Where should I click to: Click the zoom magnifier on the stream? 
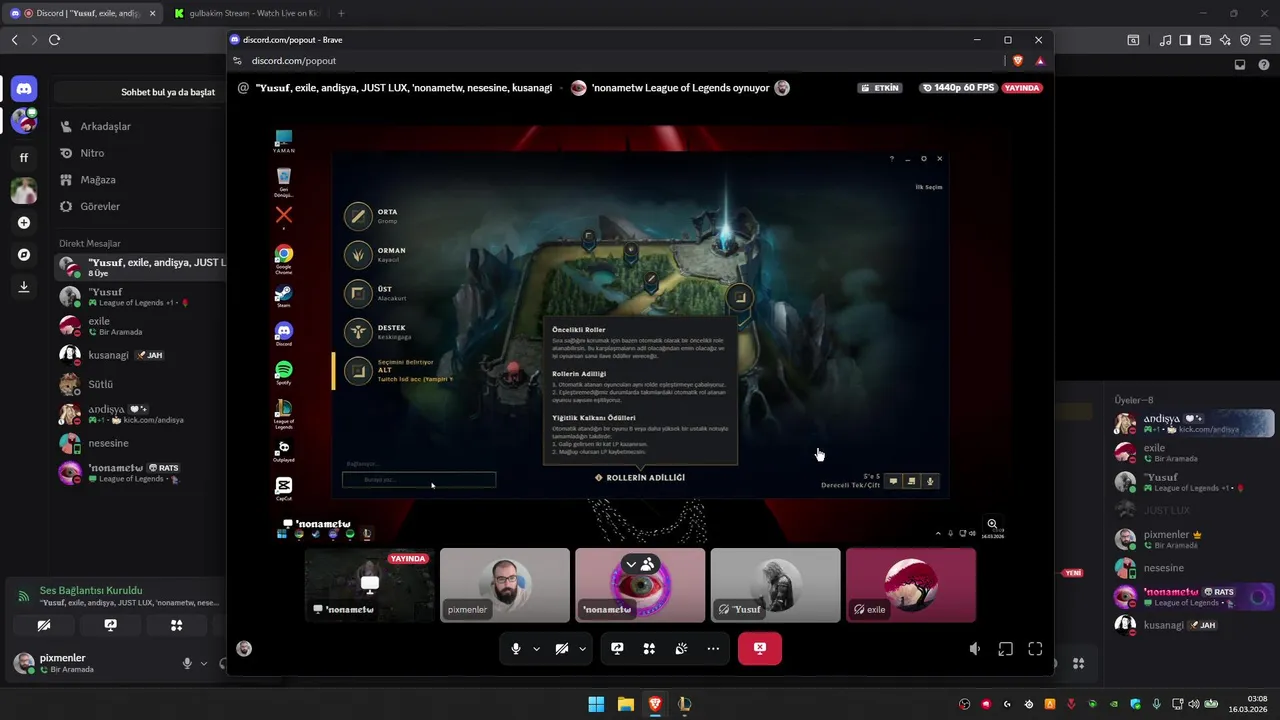[992, 524]
